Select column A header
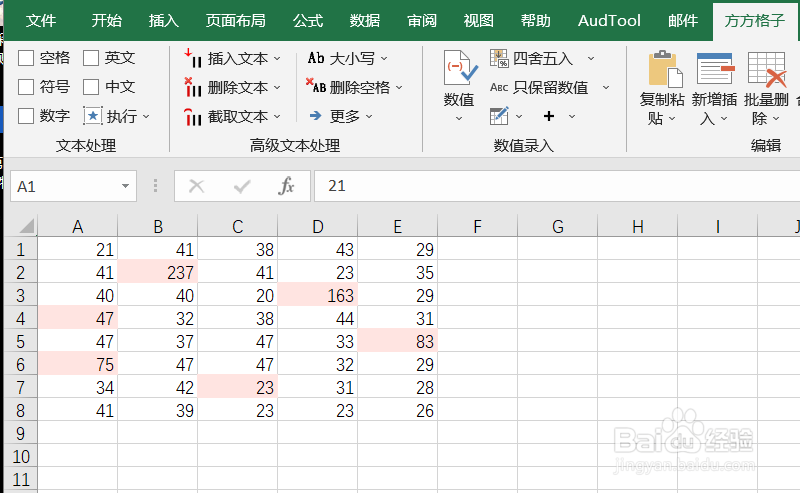The image size is (800, 493). pyautogui.click(x=78, y=226)
